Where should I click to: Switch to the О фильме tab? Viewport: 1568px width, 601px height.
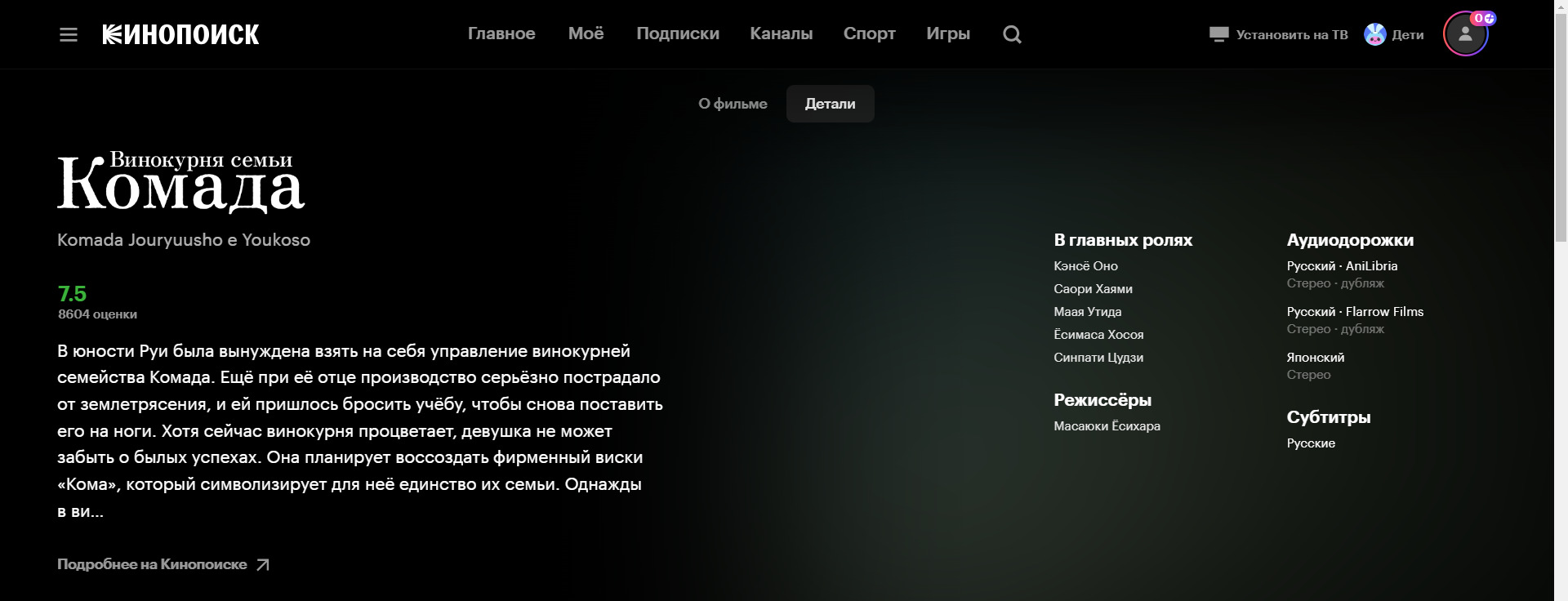[x=733, y=104]
